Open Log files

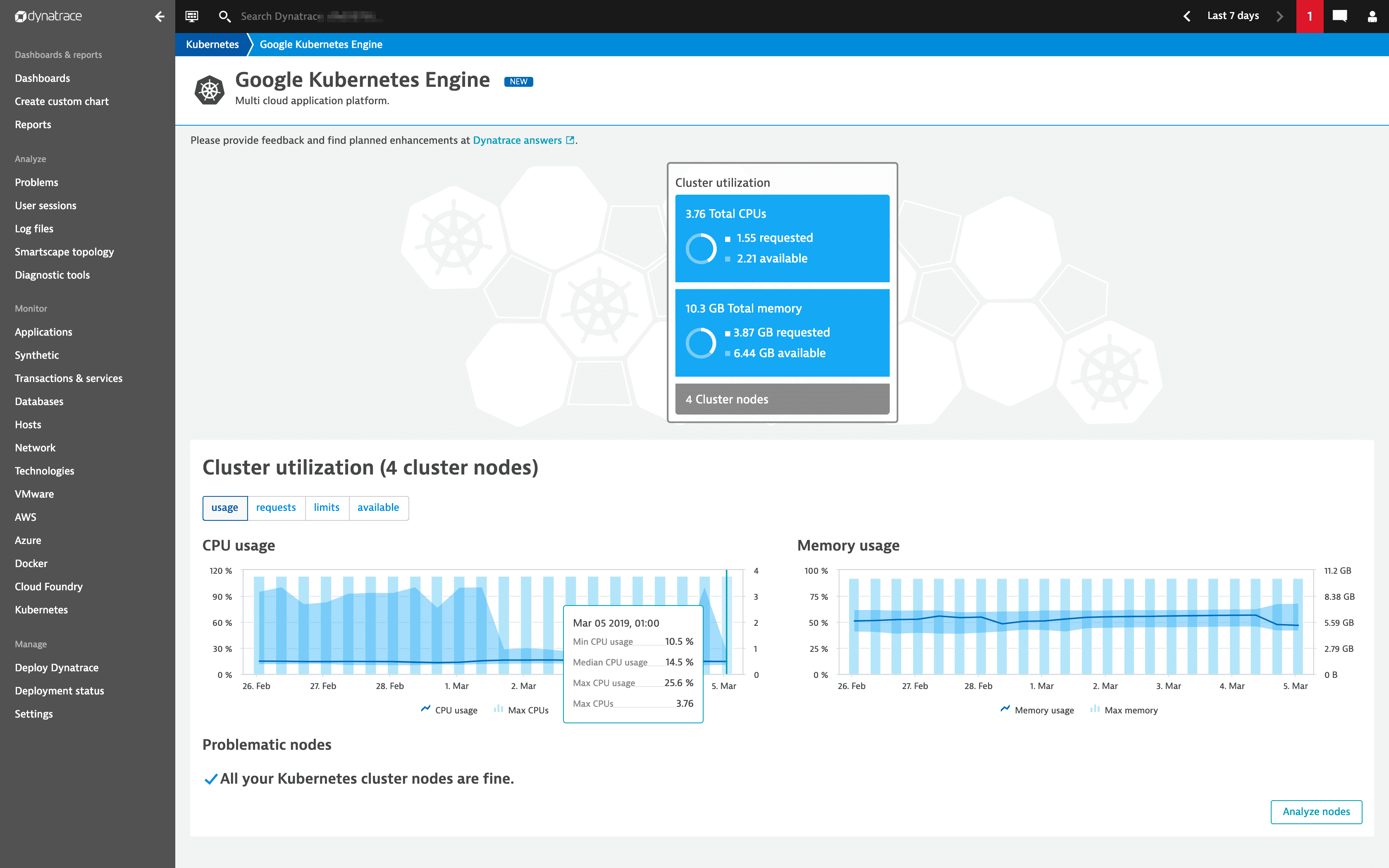[x=34, y=229]
